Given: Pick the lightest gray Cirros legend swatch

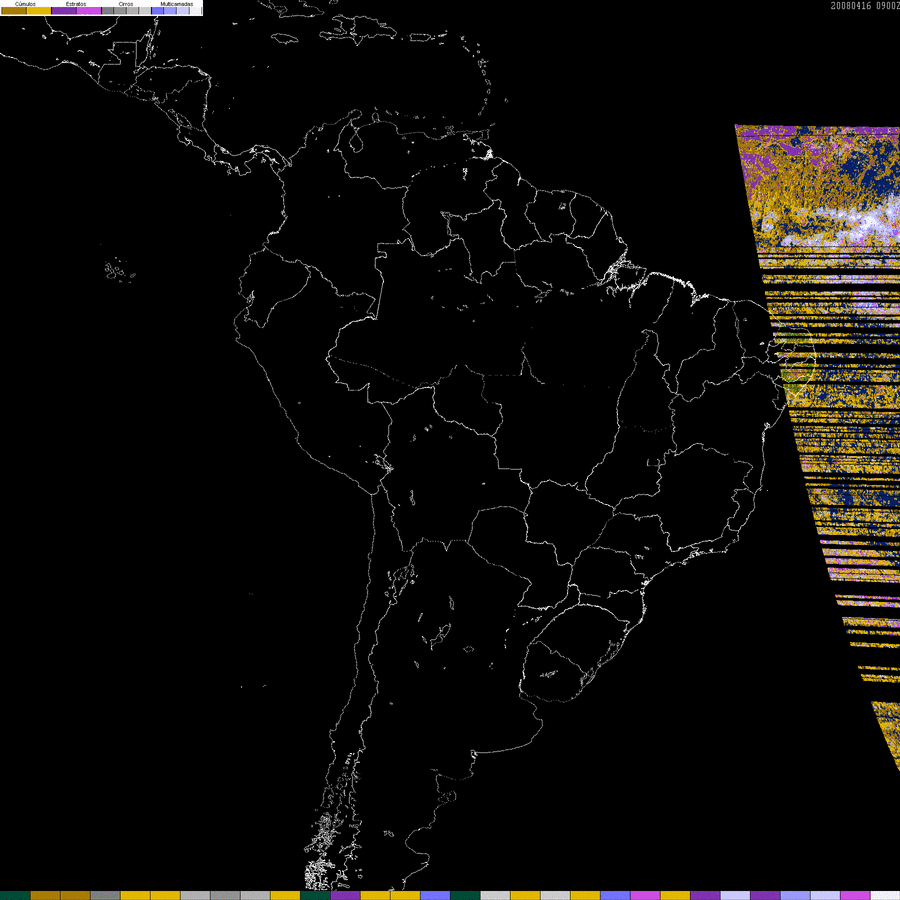Looking at the screenshot, I should (x=145, y=10).
